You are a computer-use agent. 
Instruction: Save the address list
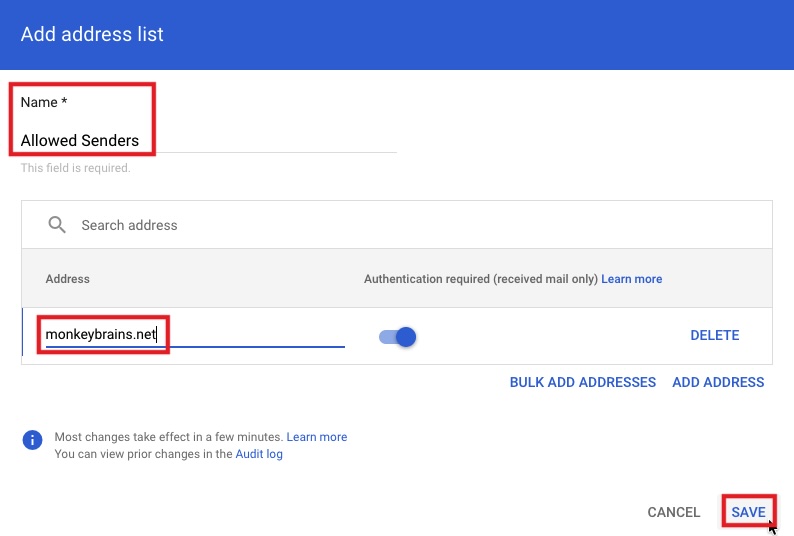point(748,512)
